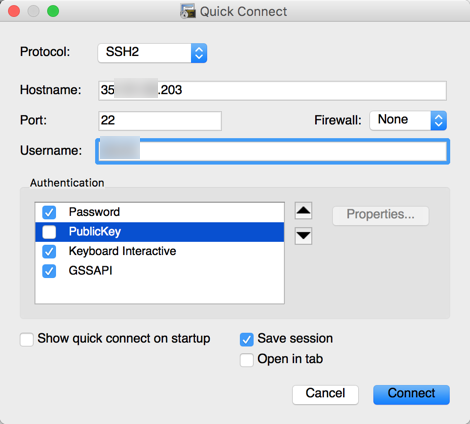Uncheck the GSSAPI authentication checkbox
Viewport: 470px width, 424px height.
pyautogui.click(x=49, y=271)
